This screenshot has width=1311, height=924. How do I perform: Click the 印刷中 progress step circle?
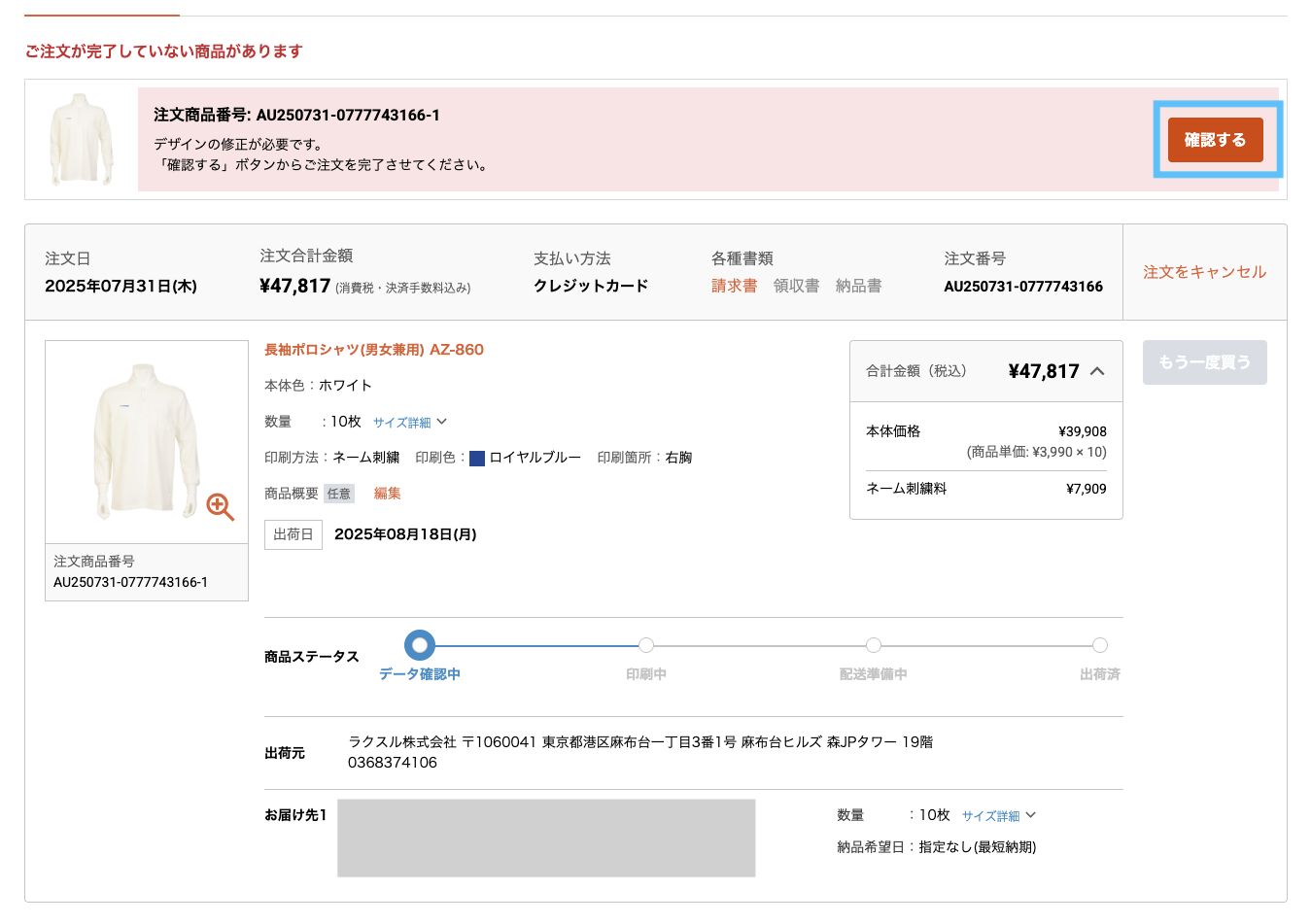(x=646, y=644)
